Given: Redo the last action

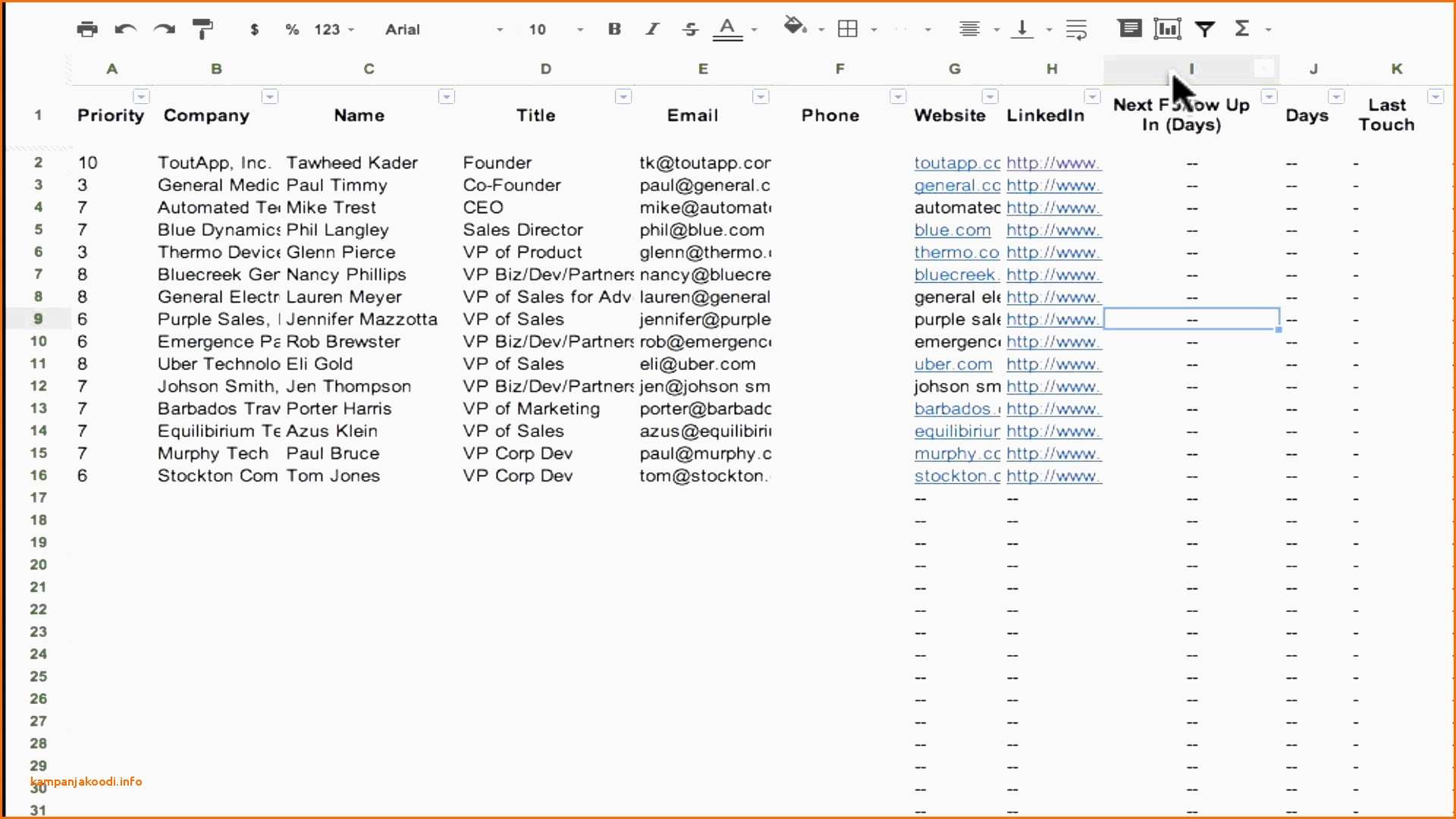Looking at the screenshot, I should click(164, 29).
